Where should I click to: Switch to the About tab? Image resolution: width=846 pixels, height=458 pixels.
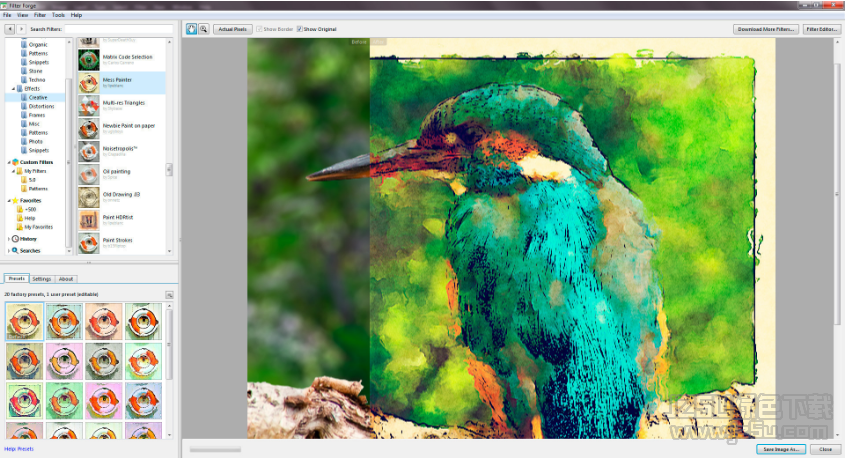click(x=66, y=279)
